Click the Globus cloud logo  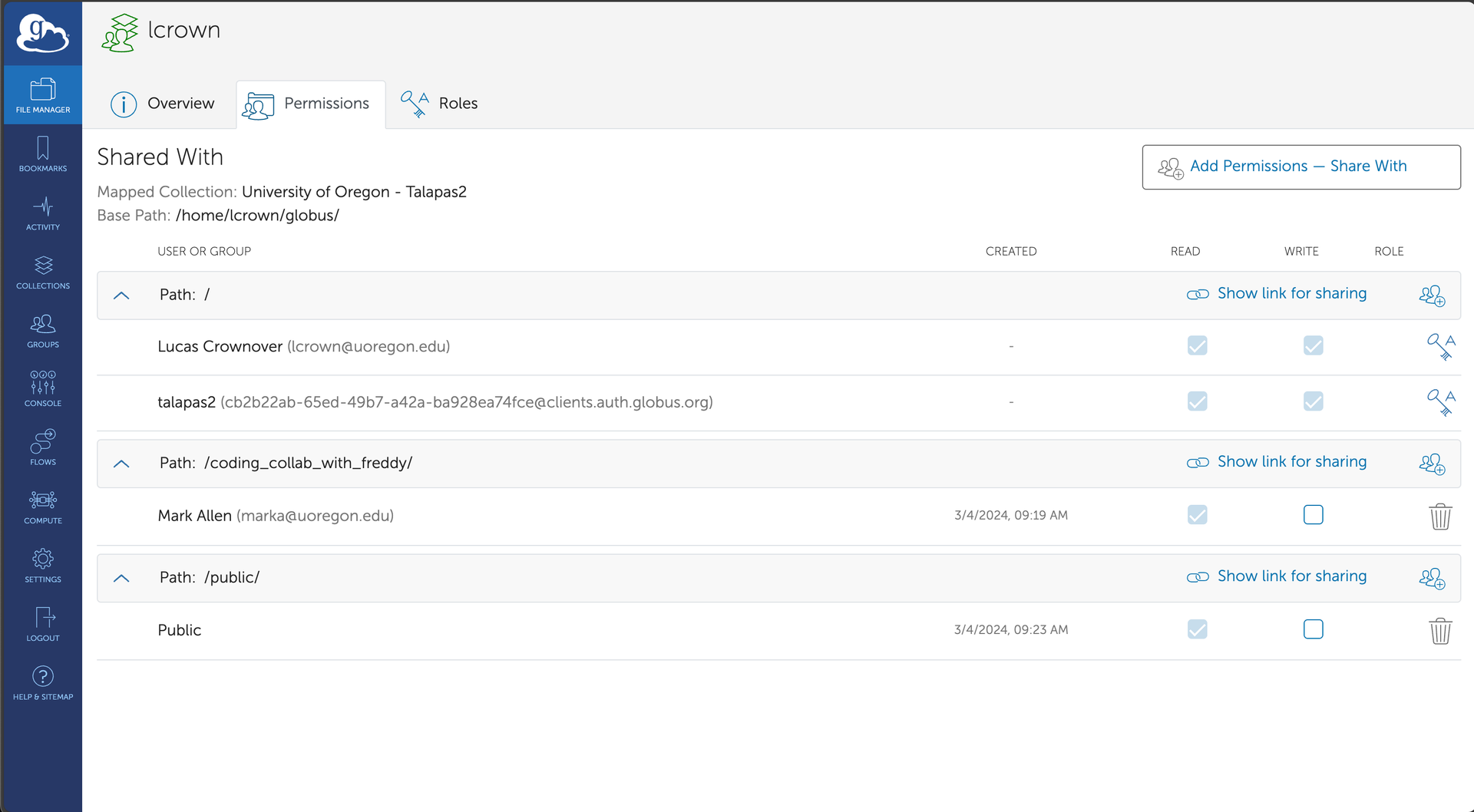43,33
